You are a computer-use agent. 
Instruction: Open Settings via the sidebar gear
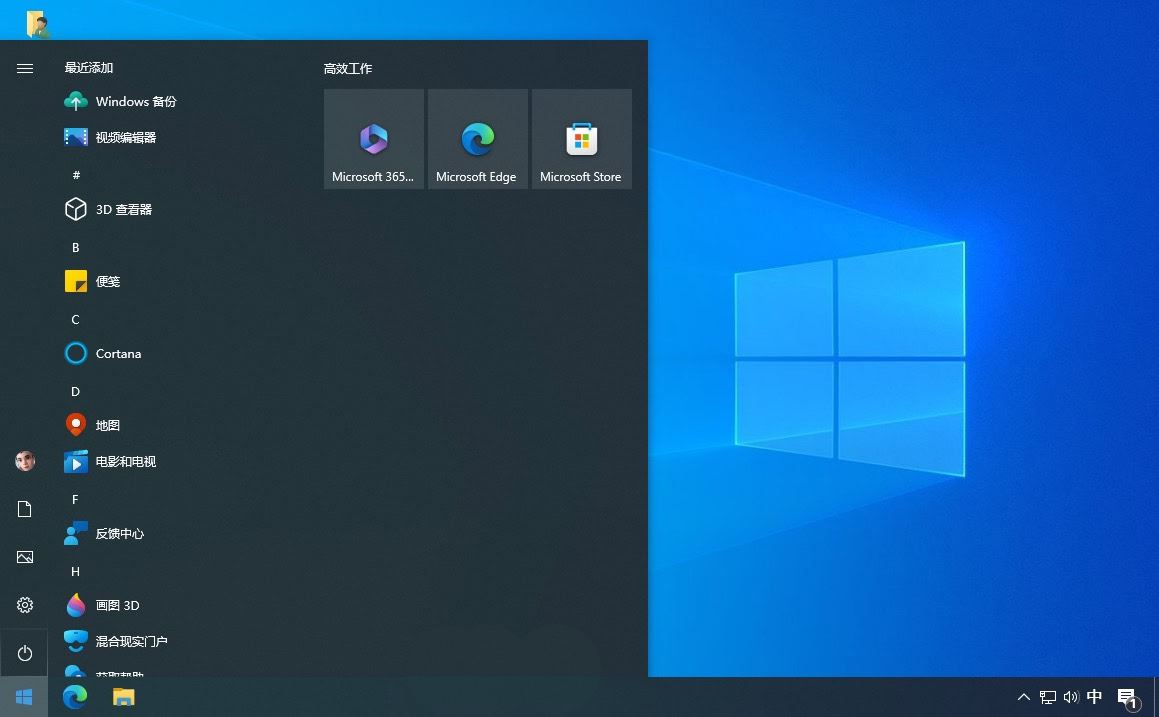(24, 605)
